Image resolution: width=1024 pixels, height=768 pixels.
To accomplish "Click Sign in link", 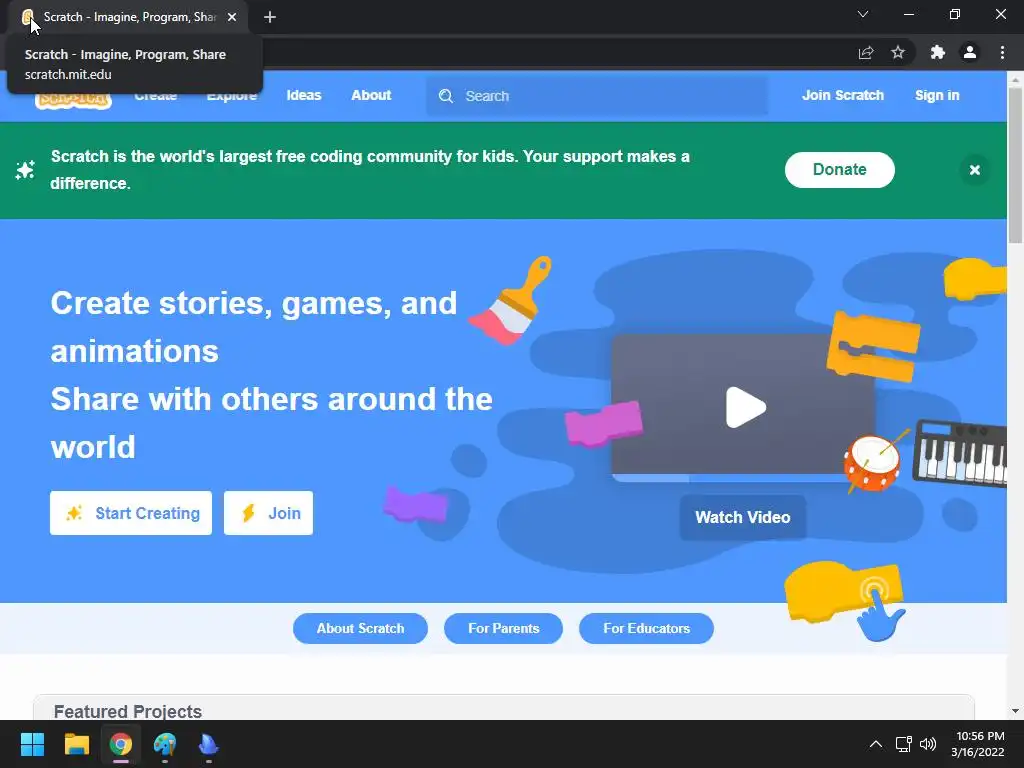I will click(937, 95).
